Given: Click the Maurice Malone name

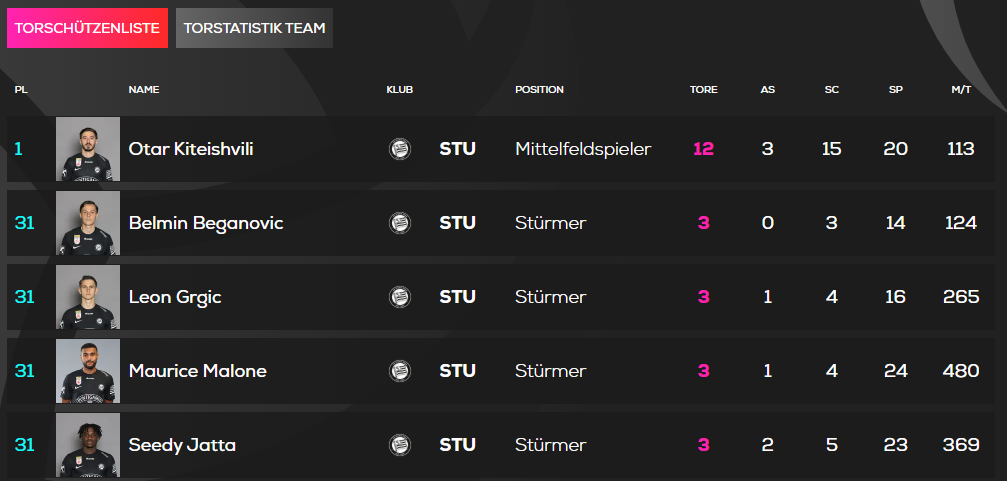Looking at the screenshot, I should click(198, 371).
